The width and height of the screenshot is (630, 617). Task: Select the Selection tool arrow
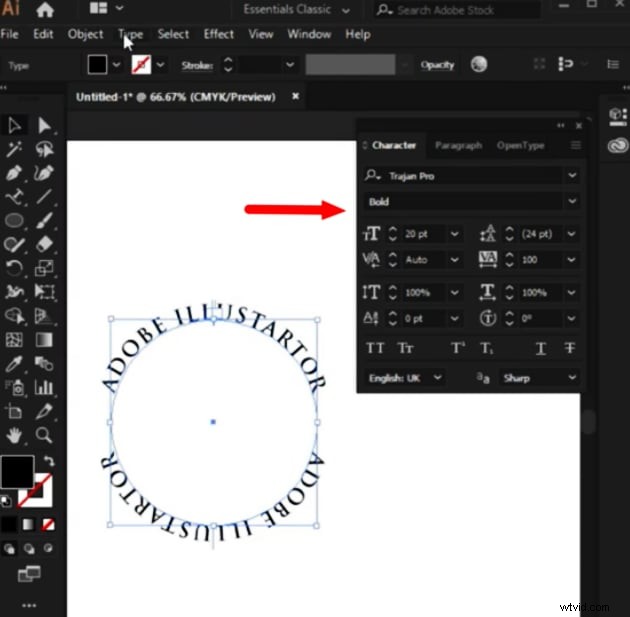14,126
